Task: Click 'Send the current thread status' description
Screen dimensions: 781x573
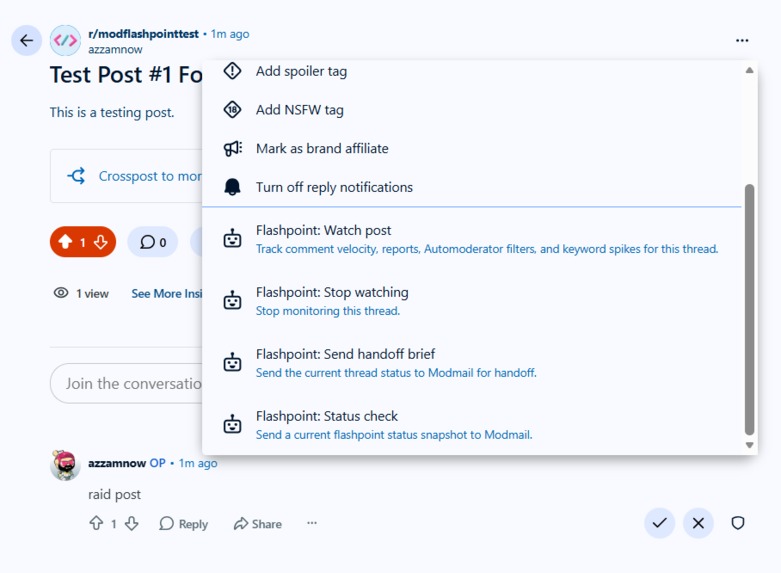Action: [x=396, y=373]
